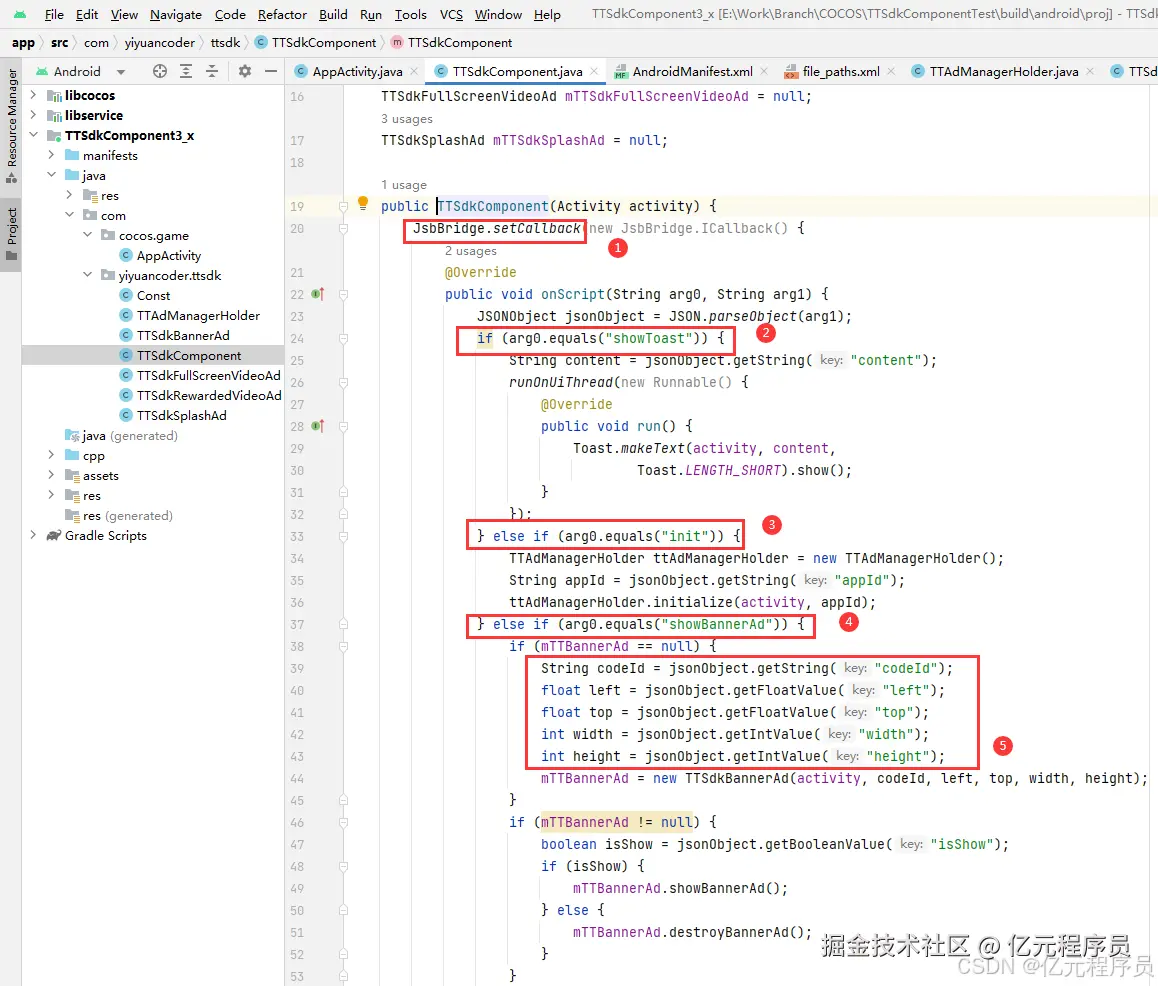The image size is (1158, 986).
Task: Expand the assets folder
Action: click(x=51, y=475)
